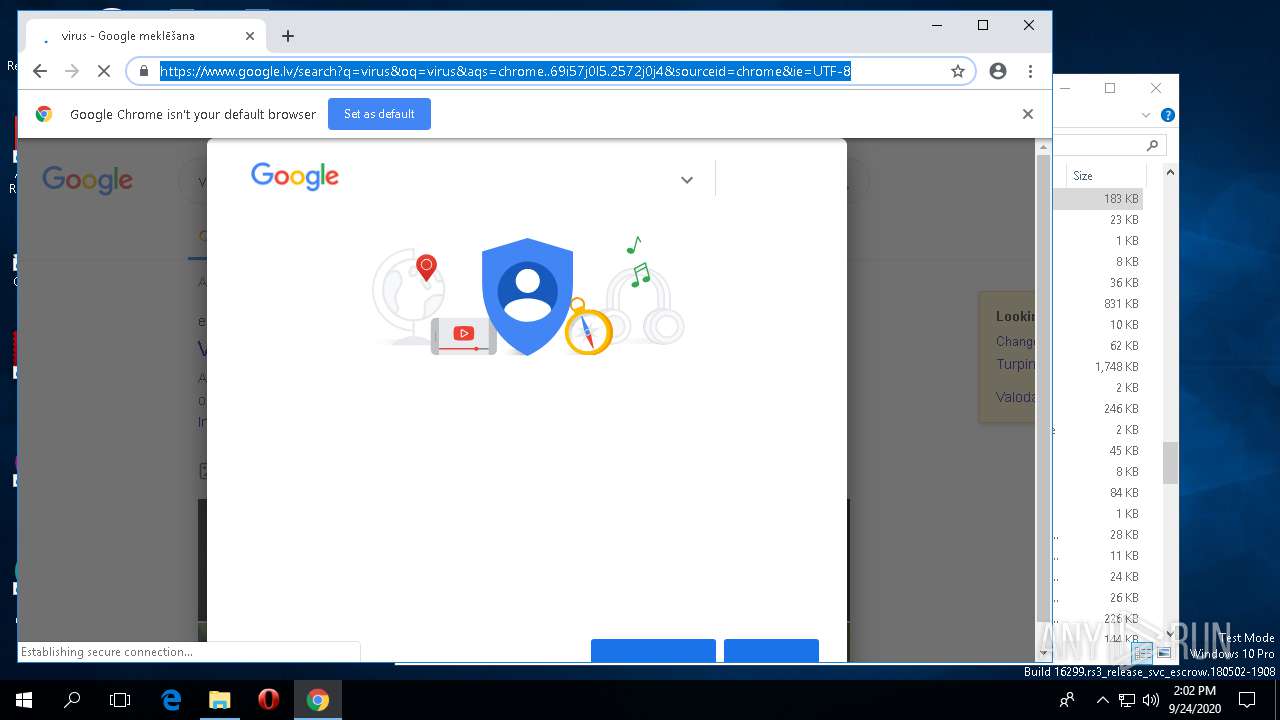Open taskbar search

click(x=72, y=700)
